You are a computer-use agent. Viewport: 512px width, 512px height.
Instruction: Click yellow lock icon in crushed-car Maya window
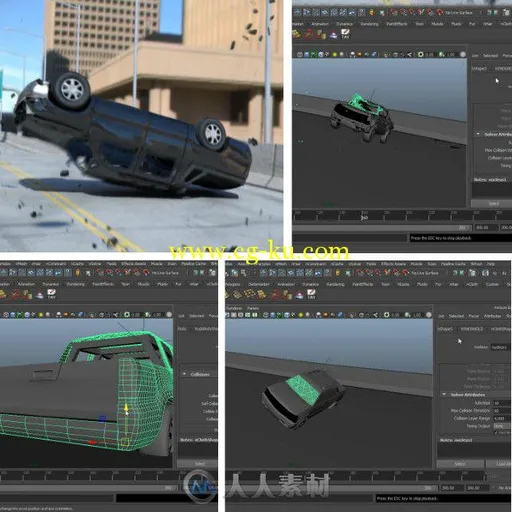pyautogui.click(x=372, y=13)
